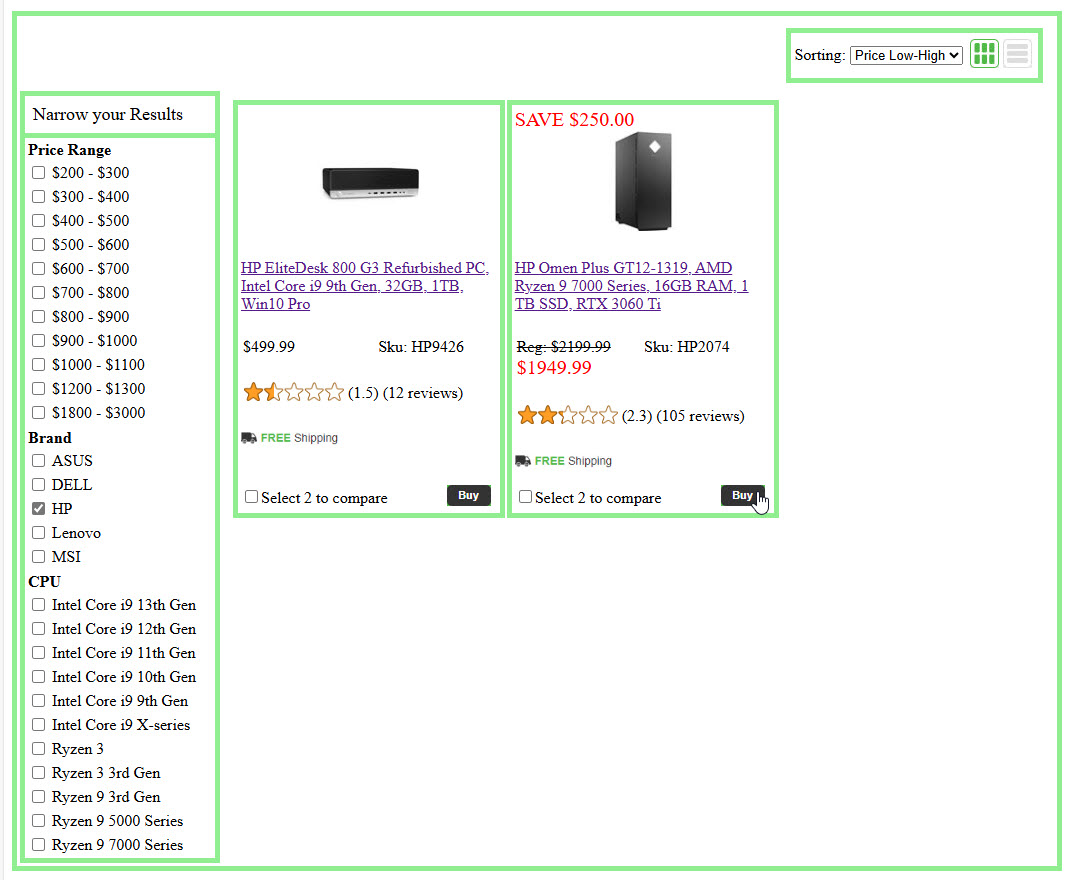This screenshot has height=880, width=1075.
Task: Select the DELL brand checkbox
Action: 39,485
